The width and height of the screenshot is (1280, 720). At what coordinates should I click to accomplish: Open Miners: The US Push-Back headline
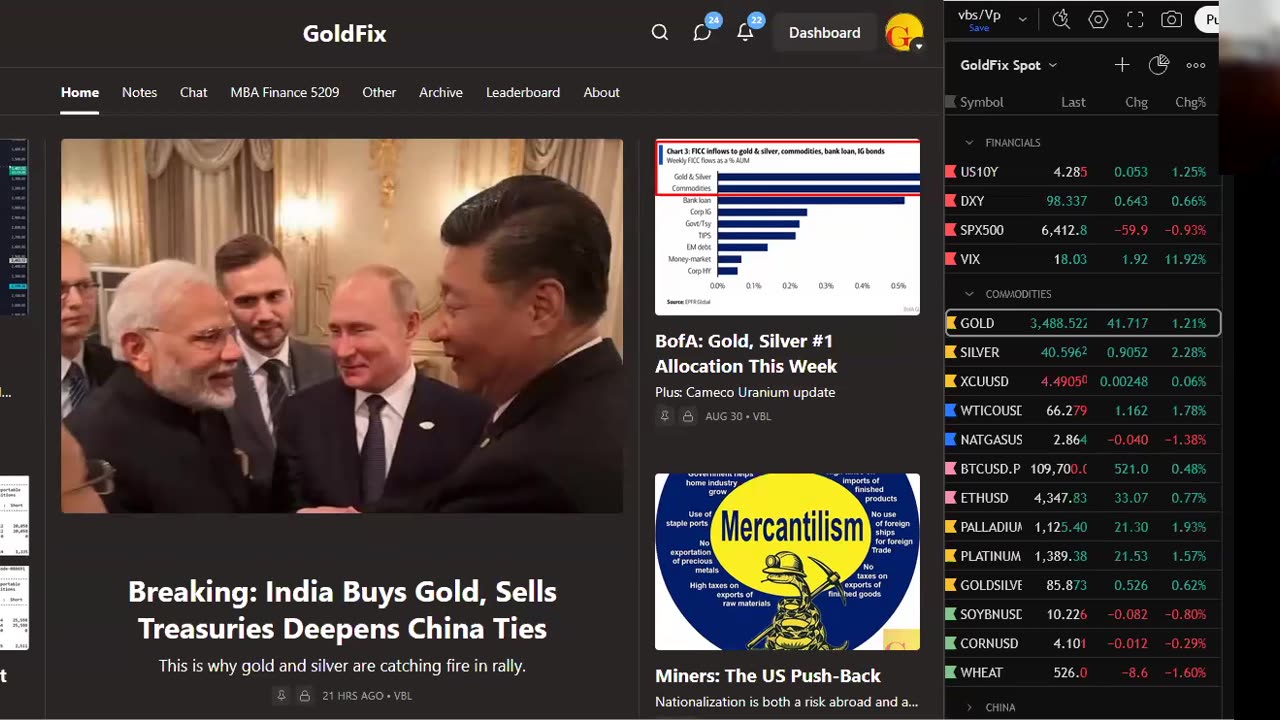pyautogui.click(x=768, y=676)
